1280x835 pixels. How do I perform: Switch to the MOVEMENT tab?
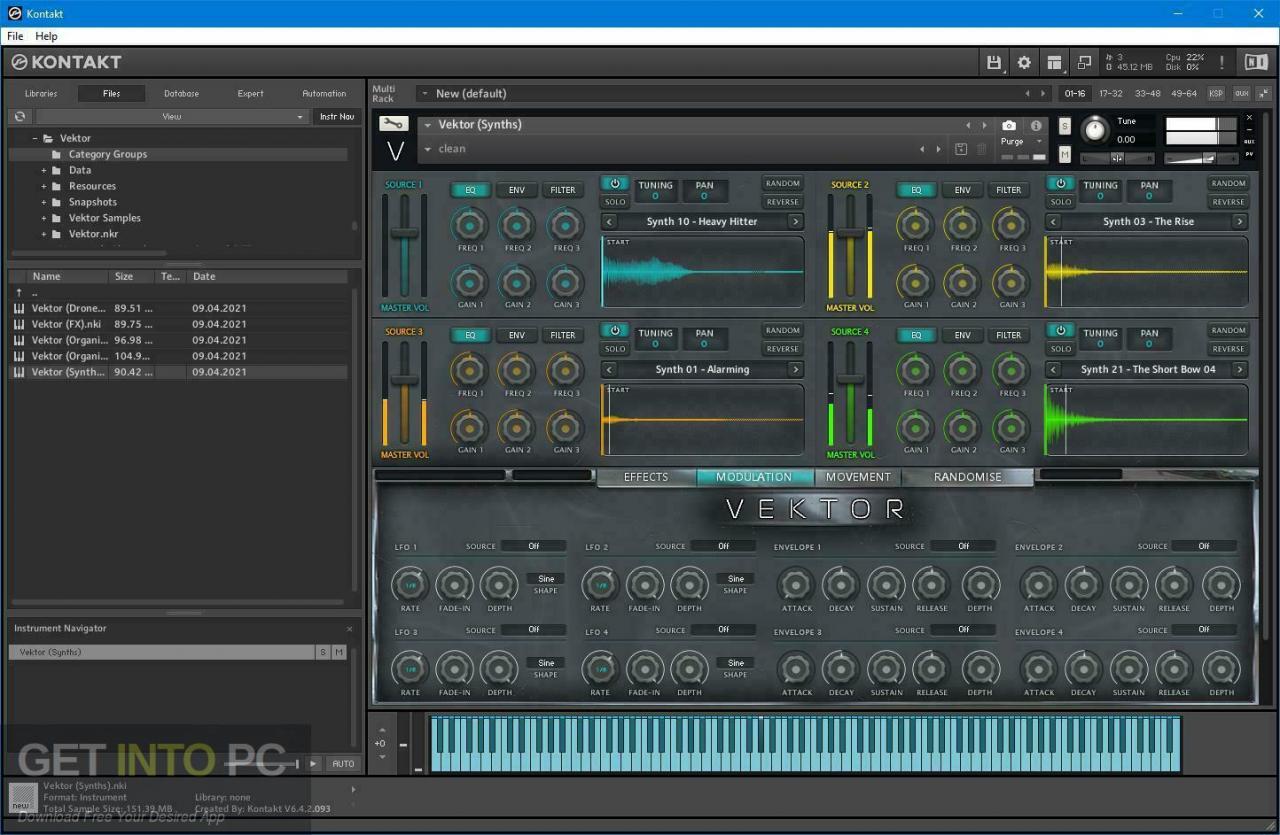(x=858, y=477)
